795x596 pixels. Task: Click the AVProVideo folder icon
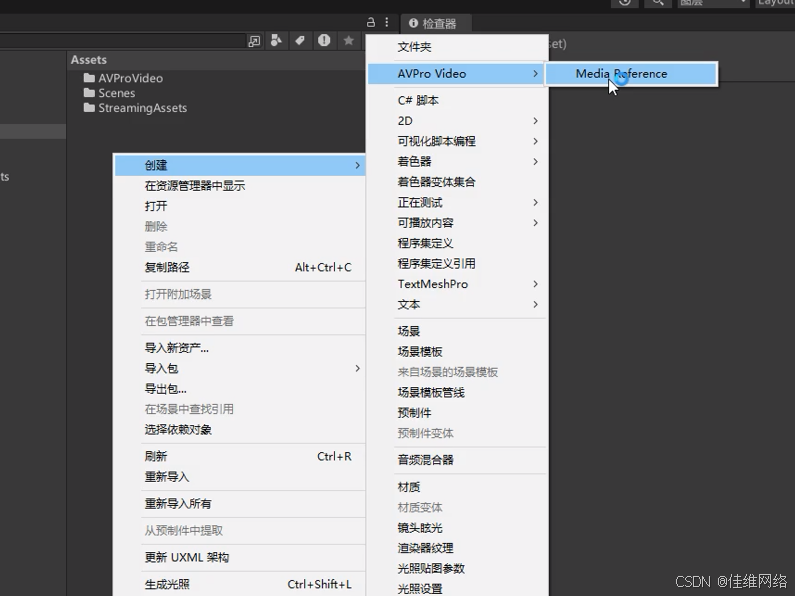click(x=89, y=78)
